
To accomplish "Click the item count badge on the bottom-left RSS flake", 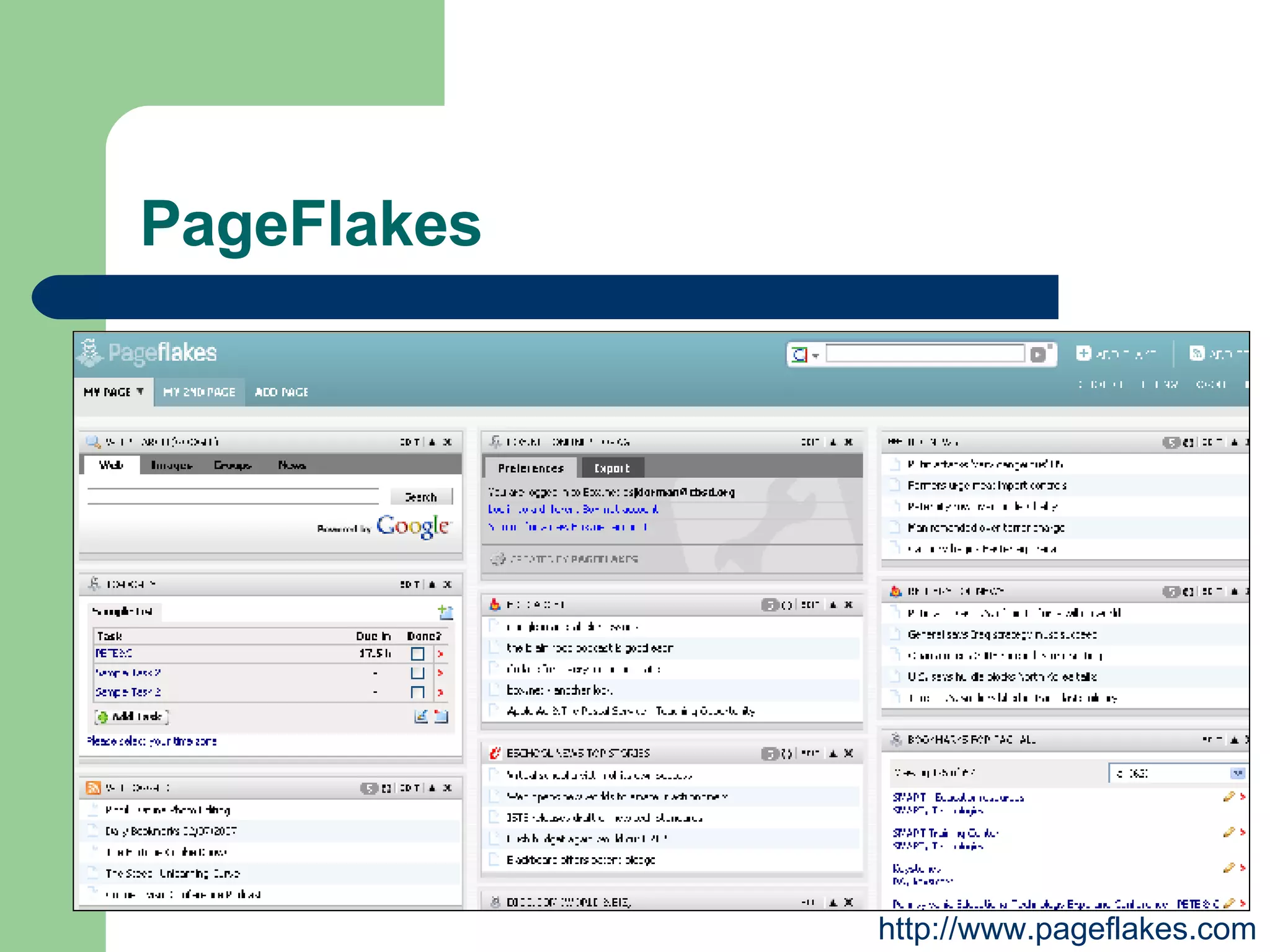I will (x=369, y=788).
